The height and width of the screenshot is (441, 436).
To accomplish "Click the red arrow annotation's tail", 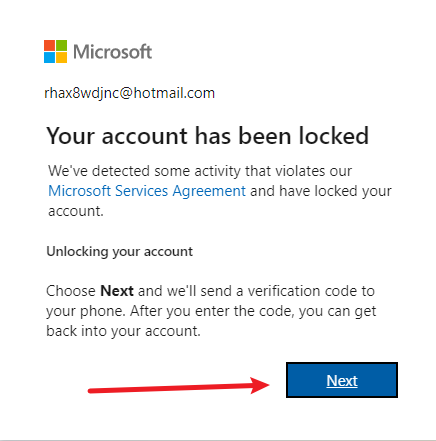I will 92,390.
